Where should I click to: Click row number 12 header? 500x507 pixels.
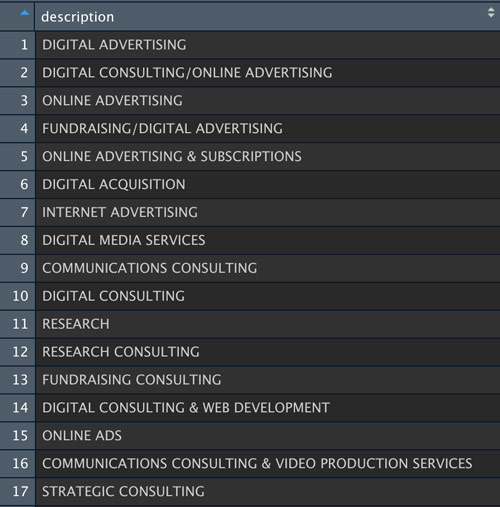[x=17, y=352]
